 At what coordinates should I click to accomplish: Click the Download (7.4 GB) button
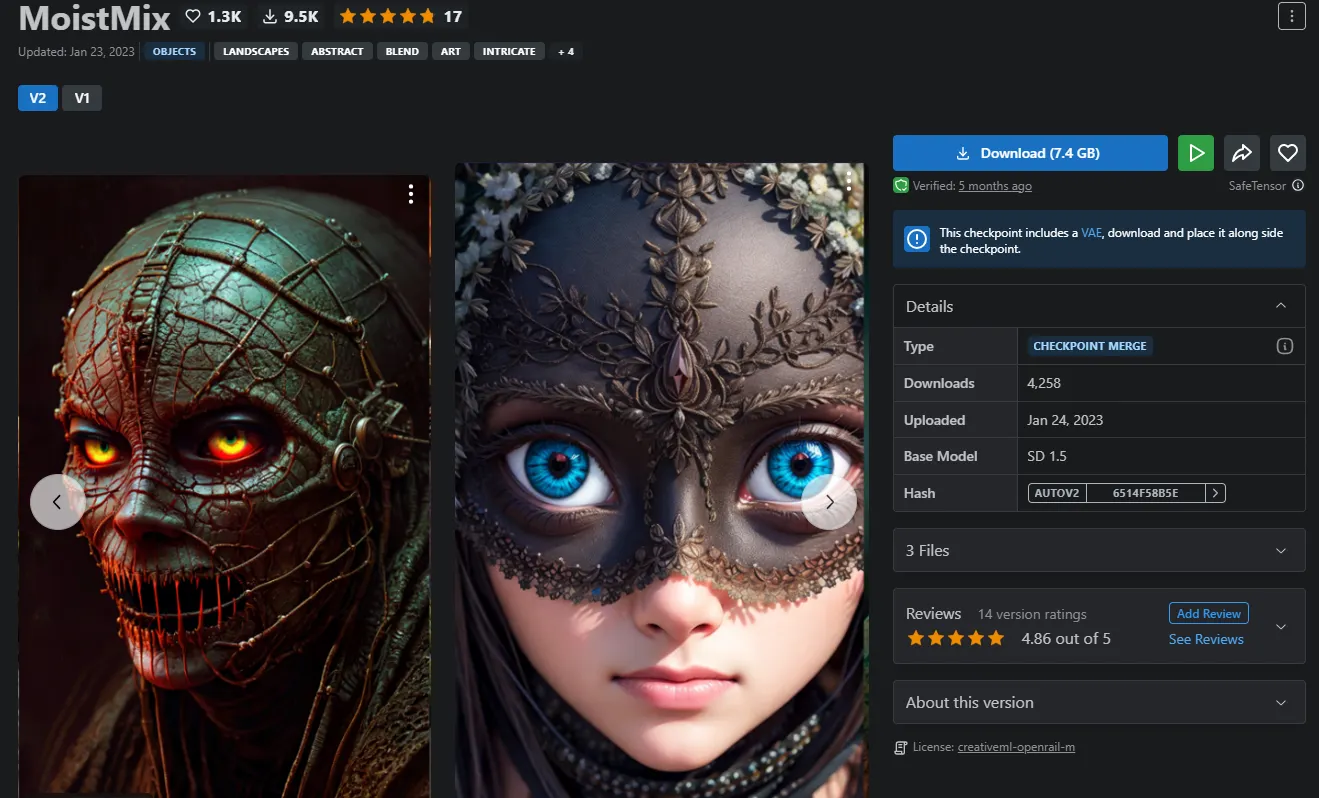(1030, 153)
